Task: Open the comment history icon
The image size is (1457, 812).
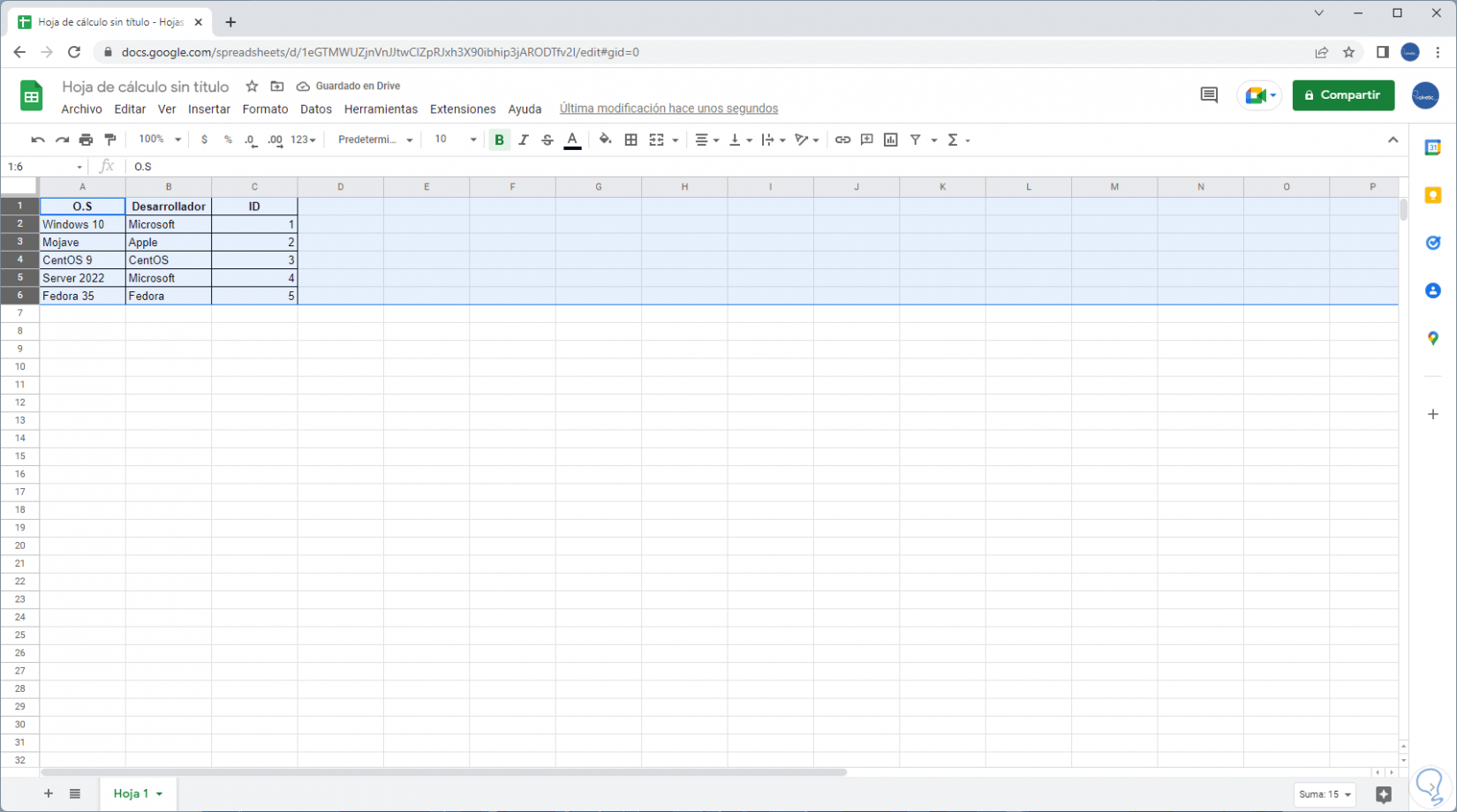Action: tap(1209, 95)
